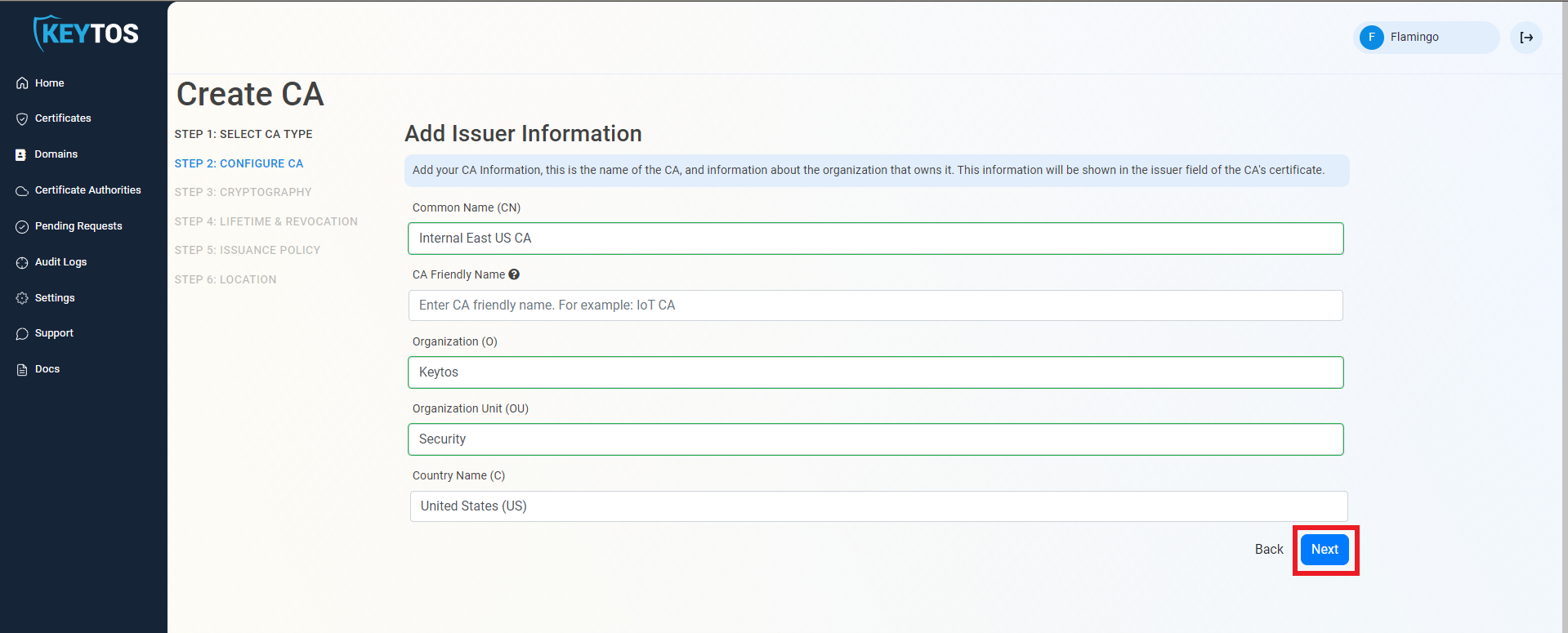Viewport: 1568px width, 633px height.
Task: Click the CA Friendly Name help icon
Action: tap(514, 274)
